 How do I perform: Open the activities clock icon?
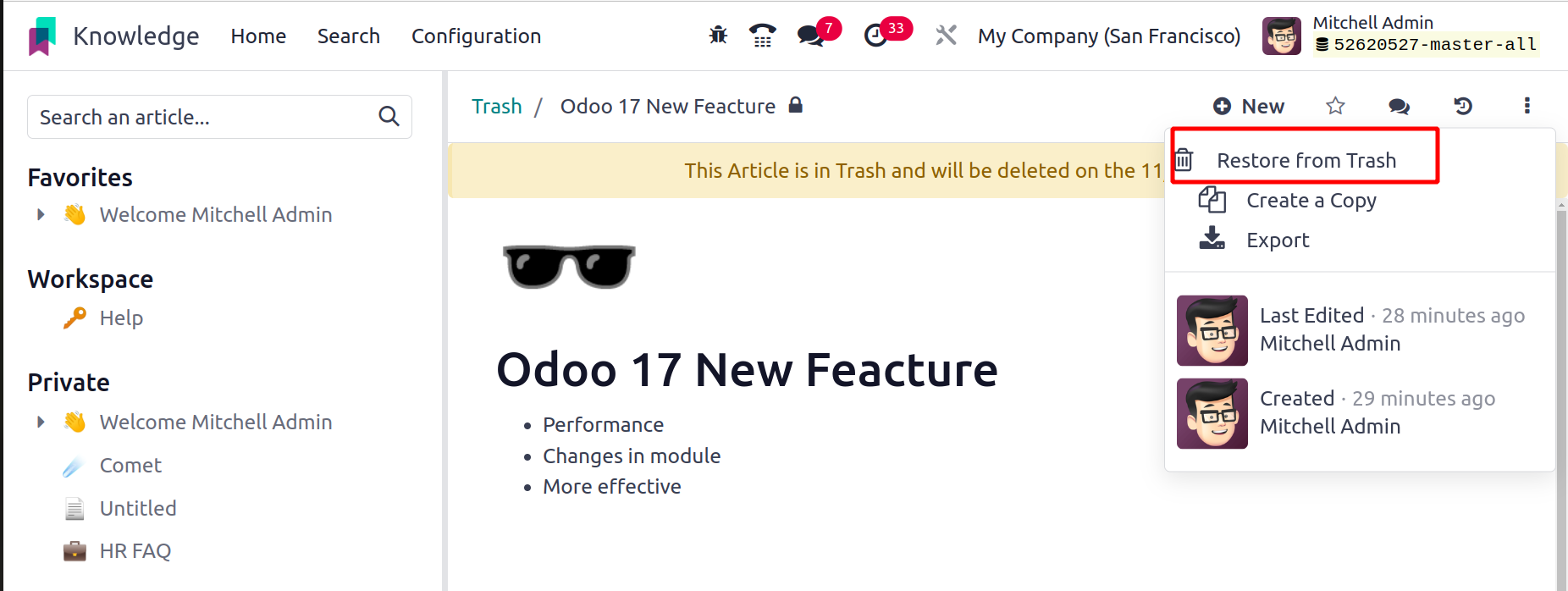875,36
